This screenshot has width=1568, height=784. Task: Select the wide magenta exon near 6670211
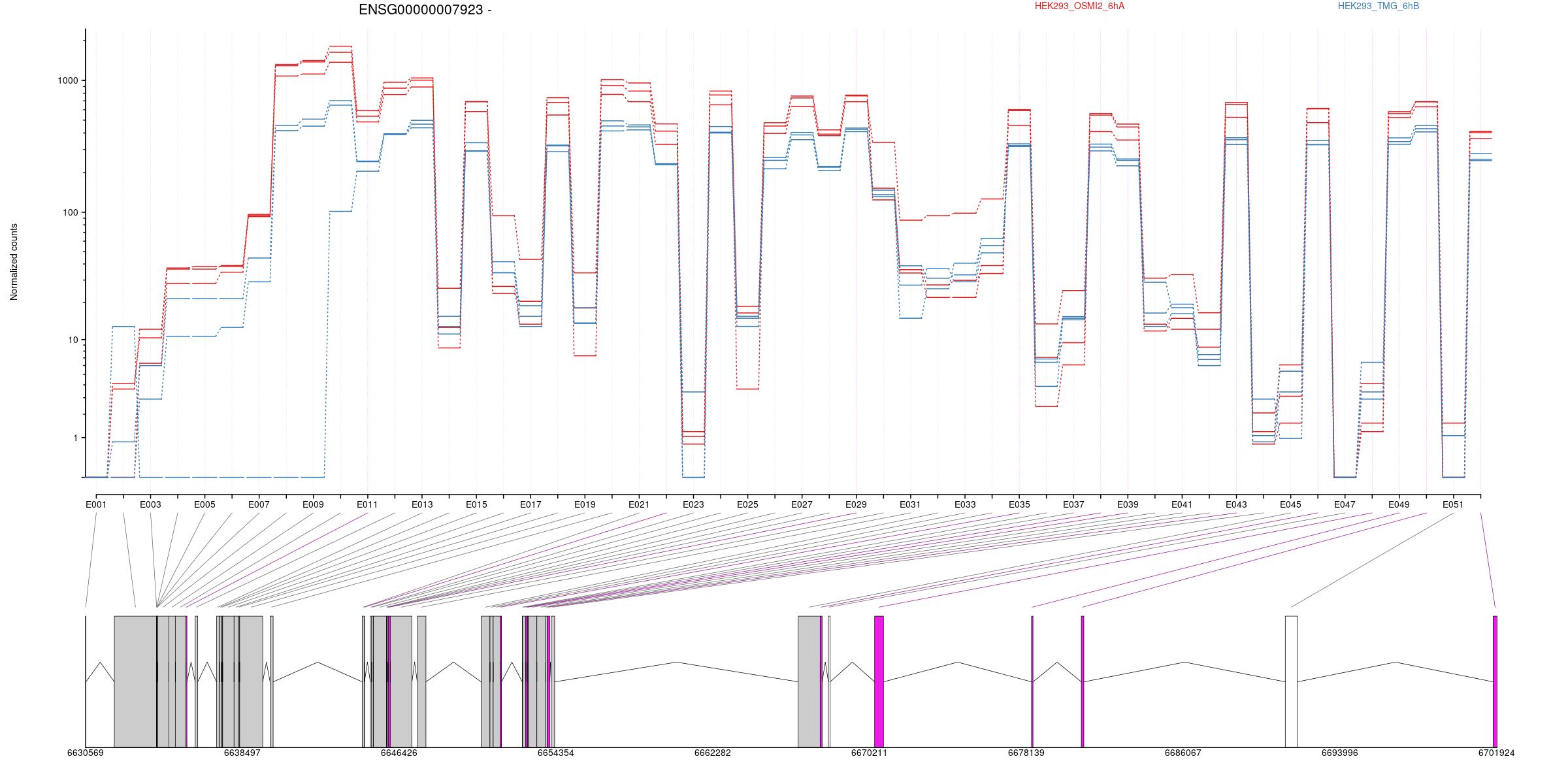(879, 681)
